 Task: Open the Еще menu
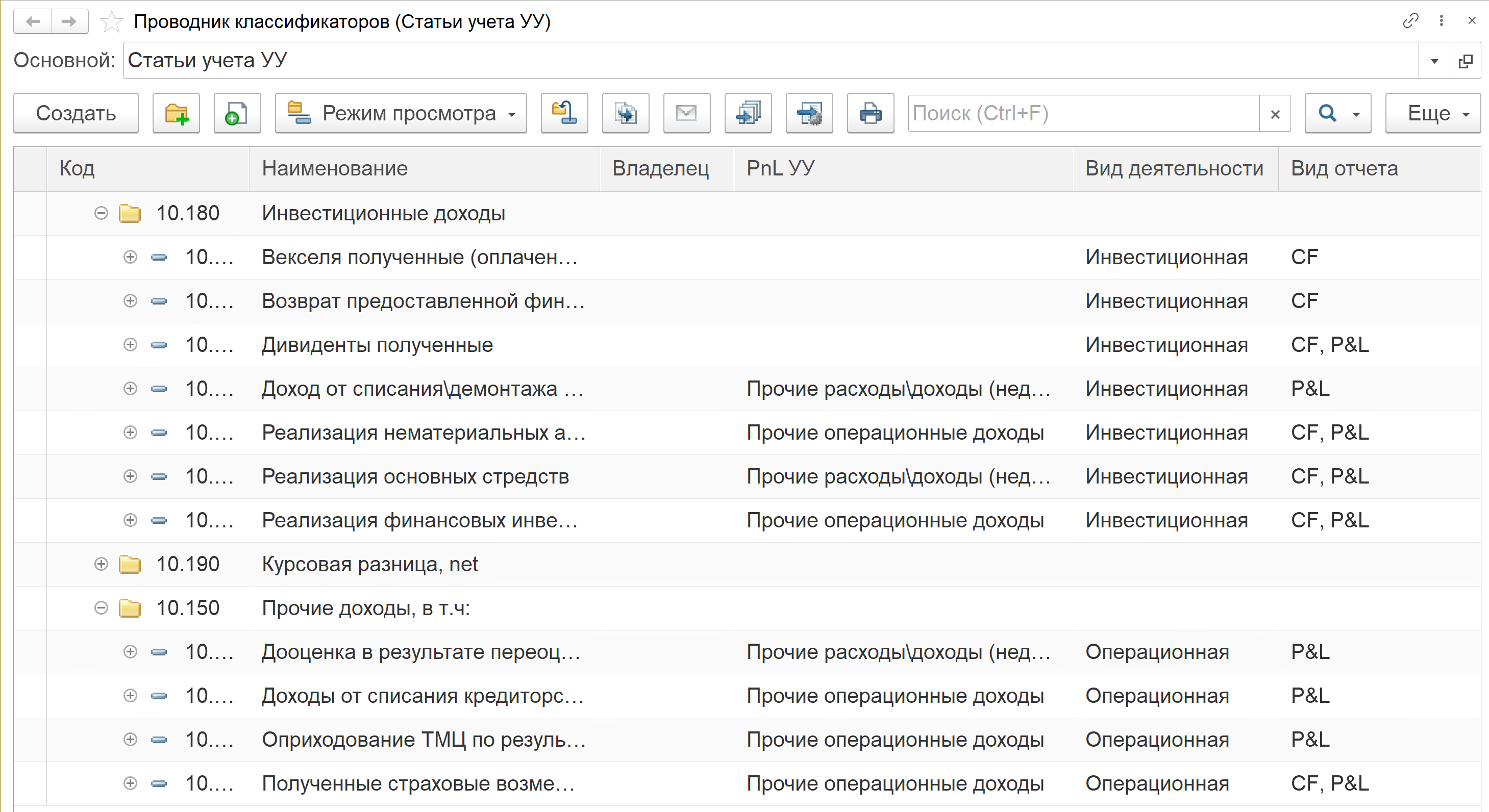(x=1433, y=113)
